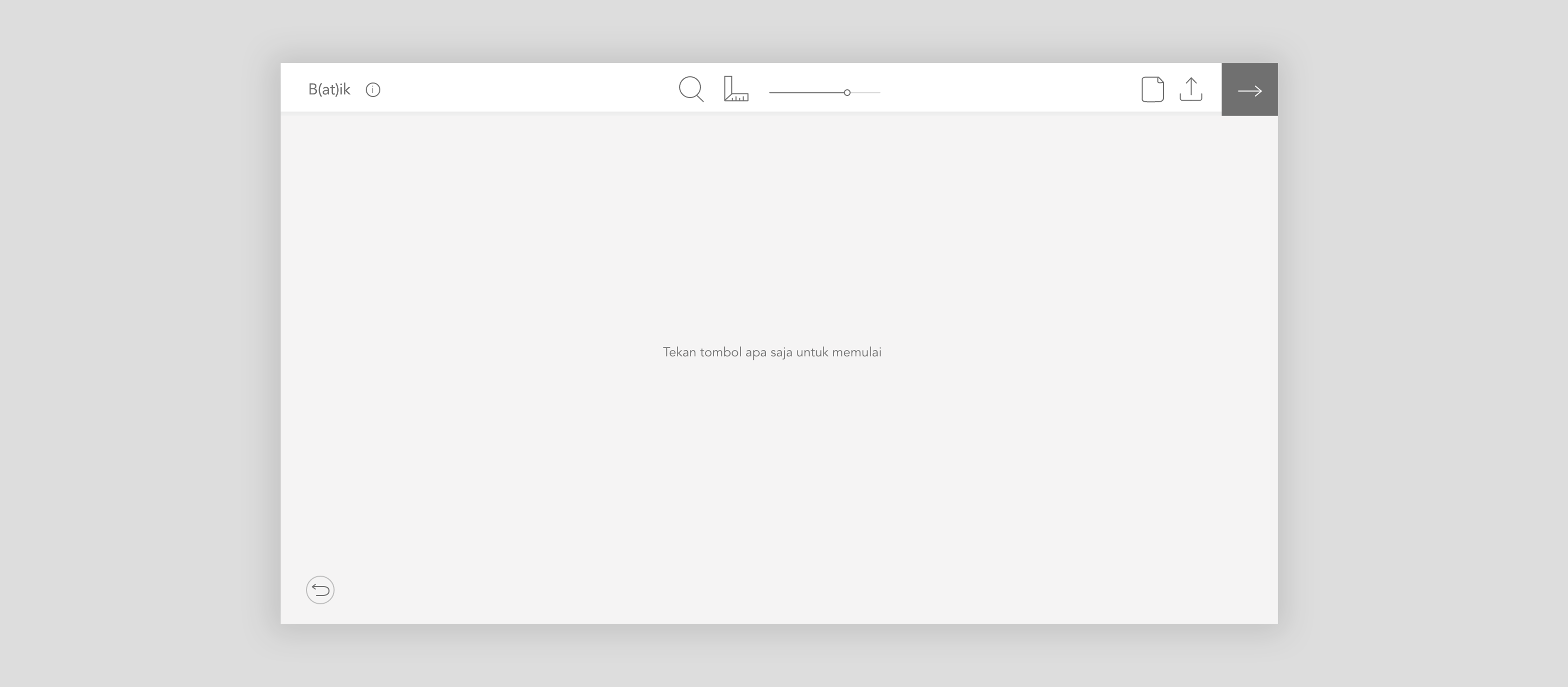This screenshot has width=1568, height=687.
Task: Select the magnifying glass zoom tool
Action: click(x=691, y=89)
